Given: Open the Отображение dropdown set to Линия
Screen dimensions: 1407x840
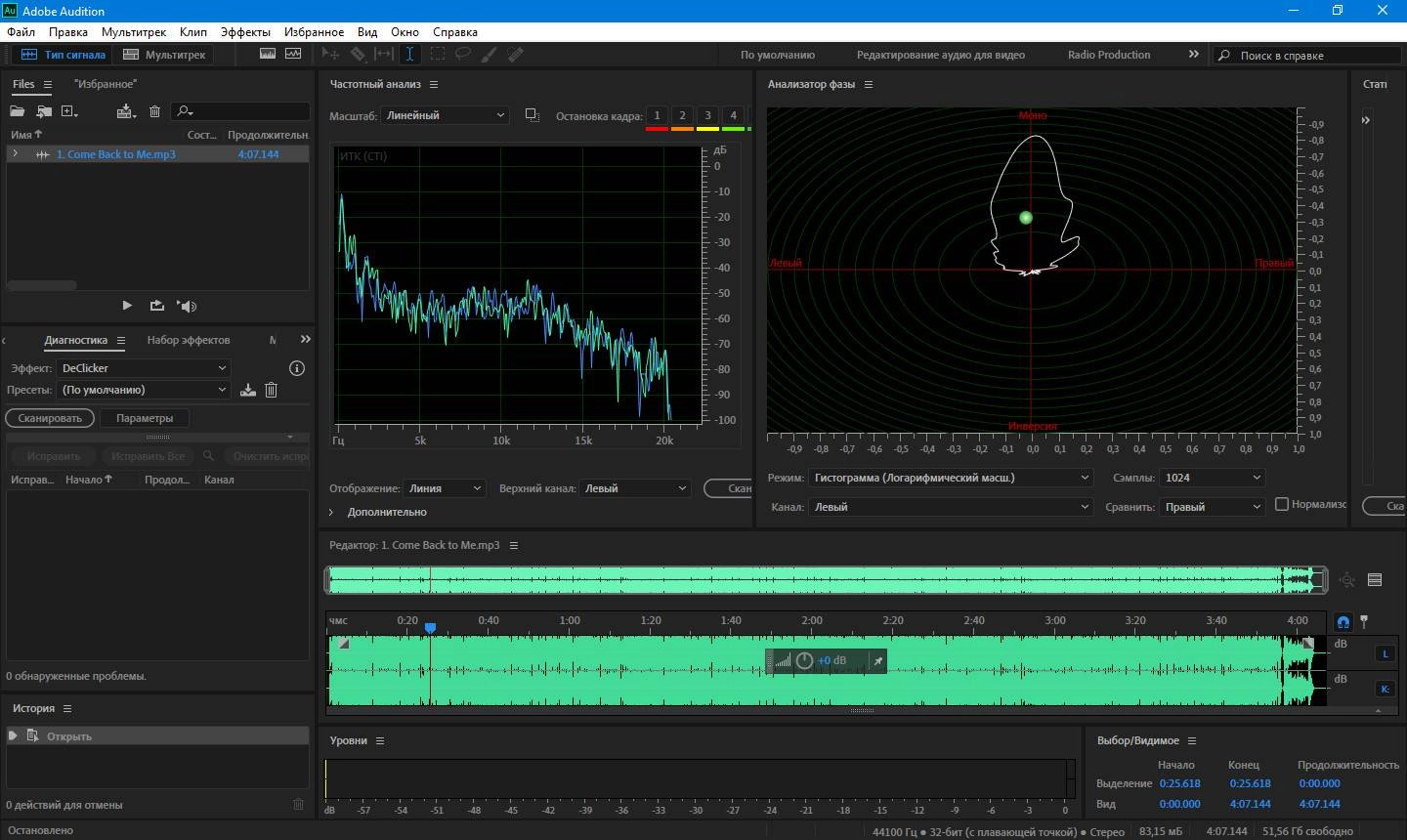Looking at the screenshot, I should 446,488.
